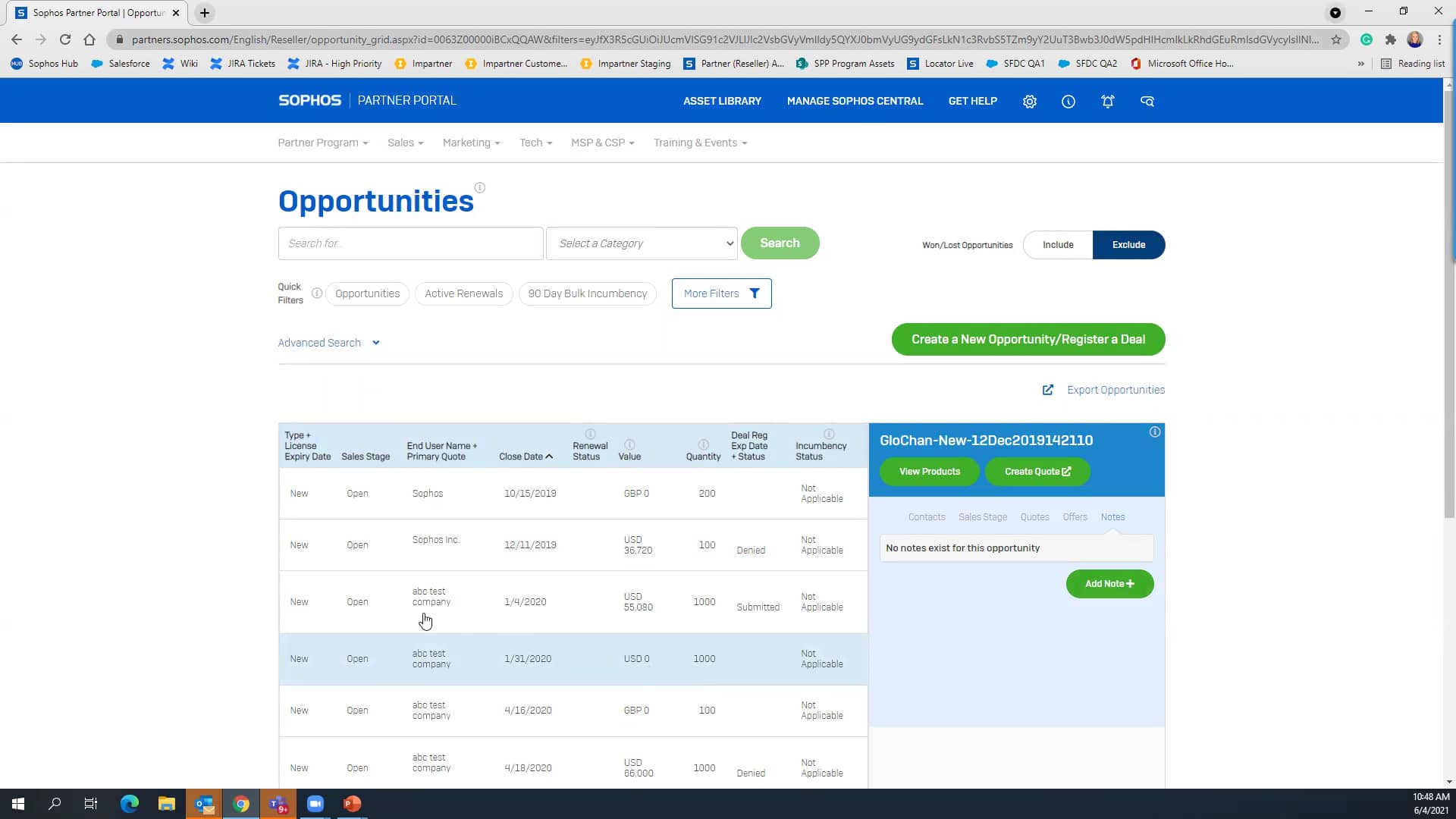Click the notifications bell icon
Image resolution: width=1456 pixels, height=819 pixels.
point(1107,102)
